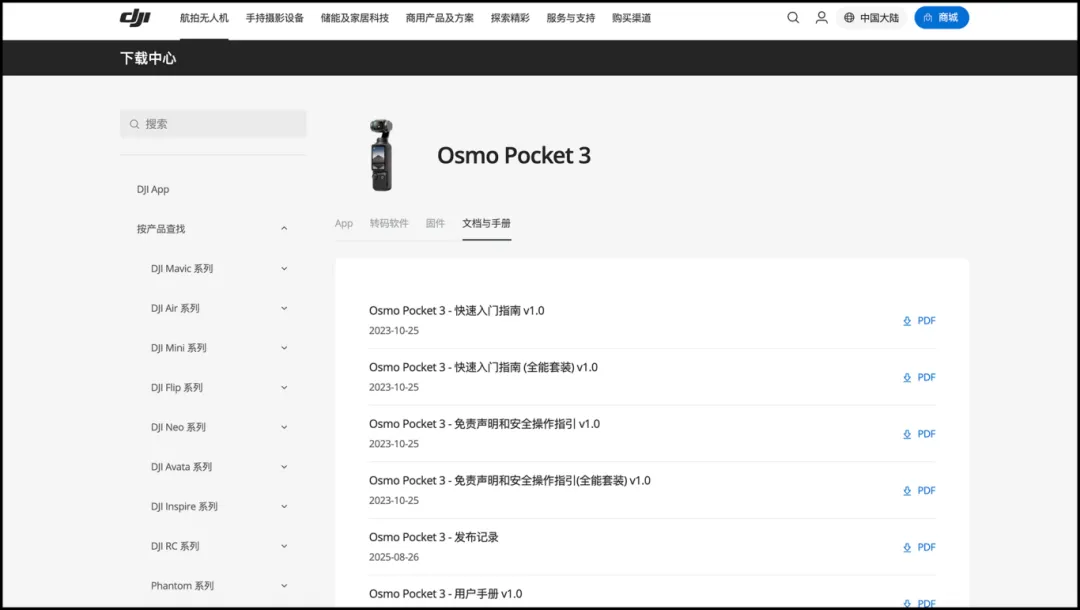
Task: Click title Osmo Pocket 3 - 发布记录
Action: click(x=433, y=537)
